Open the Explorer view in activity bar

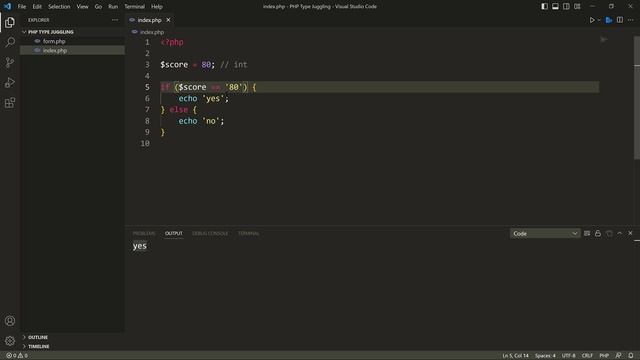[10, 22]
